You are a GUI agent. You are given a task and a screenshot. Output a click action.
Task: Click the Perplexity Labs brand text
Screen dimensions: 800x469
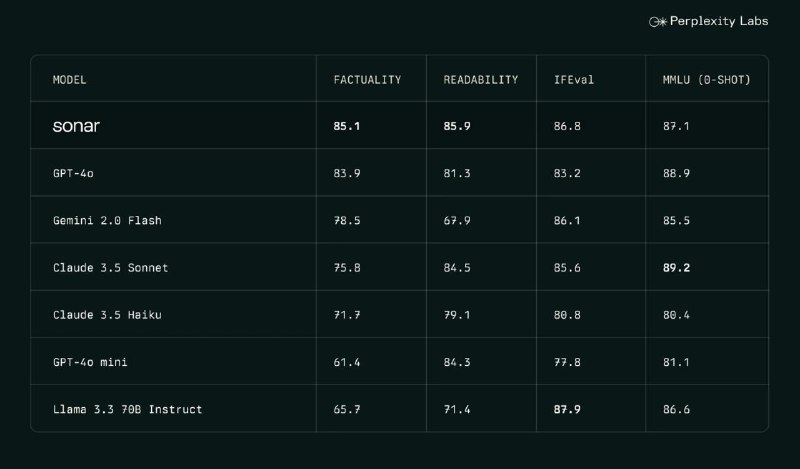[719, 21]
